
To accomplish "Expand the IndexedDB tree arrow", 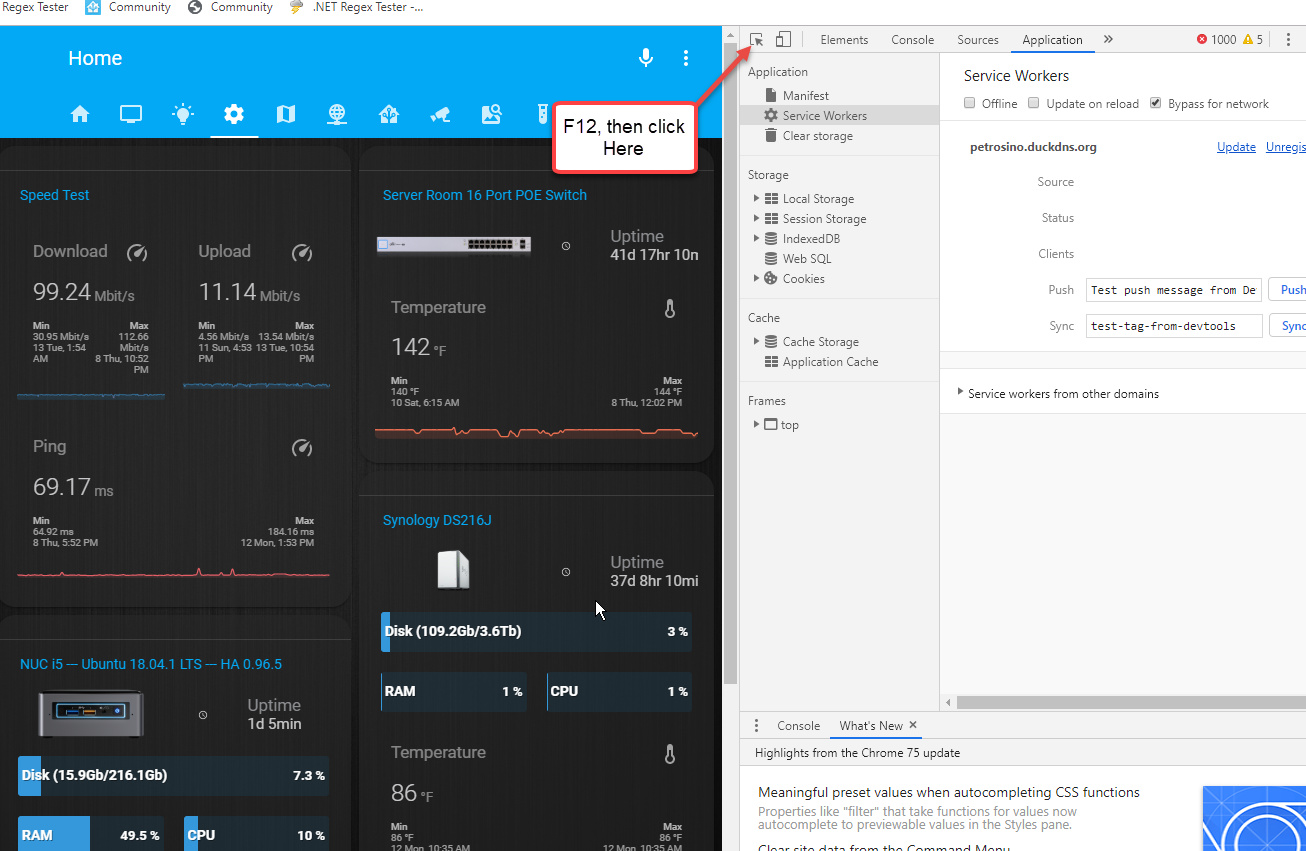I will click(x=757, y=239).
